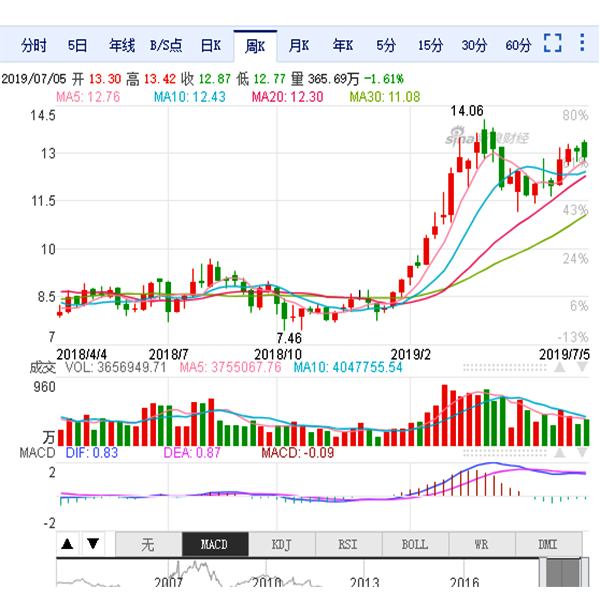
Task: Choose the BOLL indicator button
Action: (414, 545)
